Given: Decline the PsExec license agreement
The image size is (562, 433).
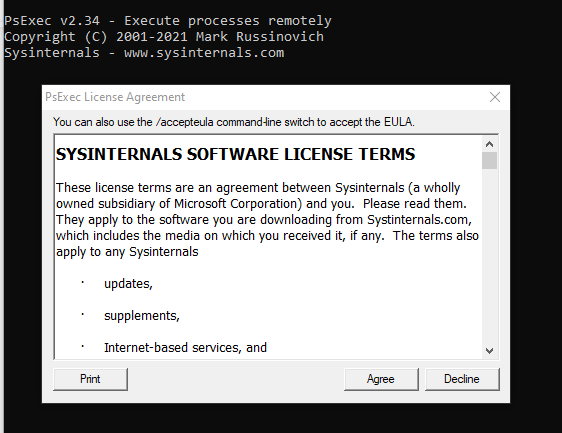Looking at the screenshot, I should [x=462, y=379].
